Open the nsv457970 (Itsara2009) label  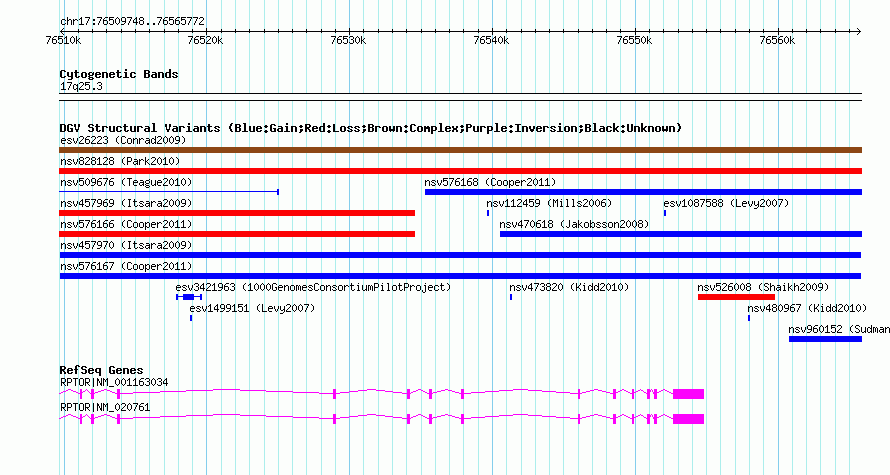tap(126, 245)
